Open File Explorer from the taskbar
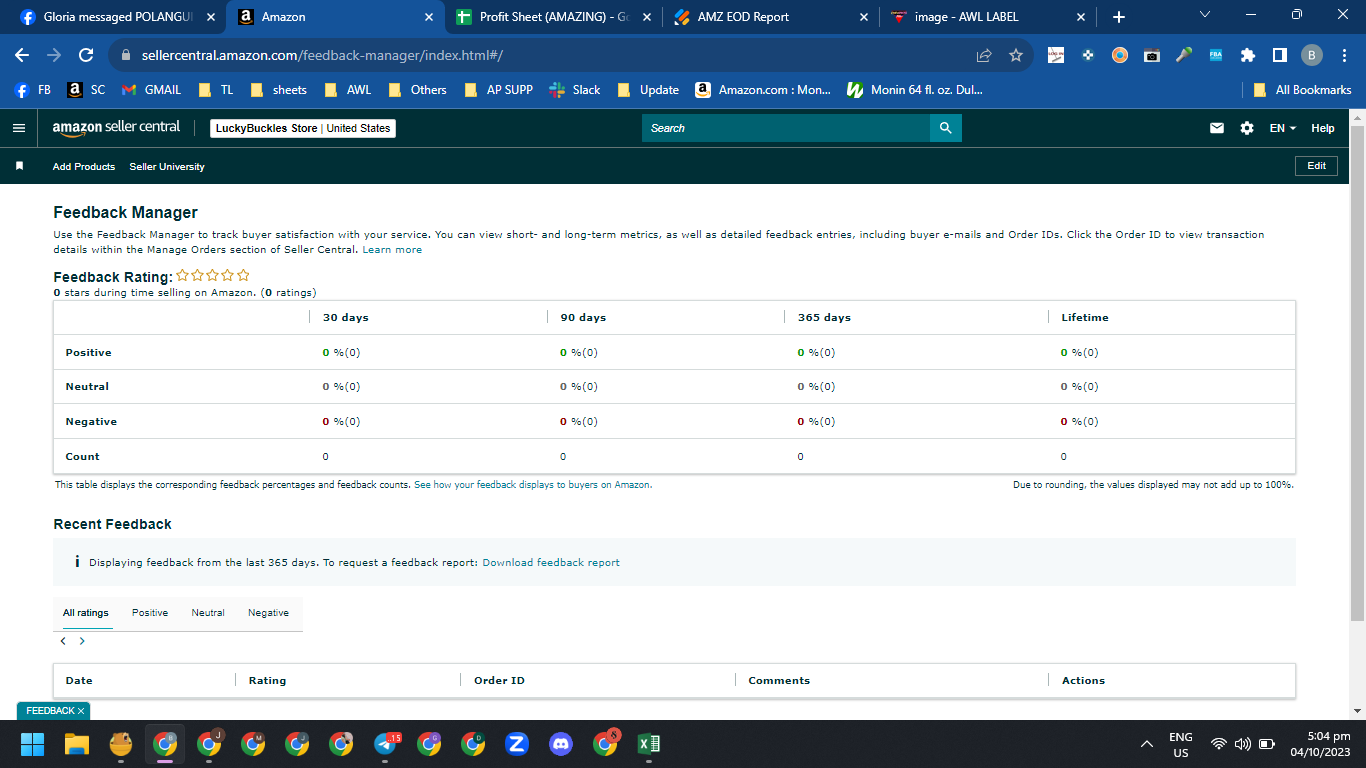The width and height of the screenshot is (1366, 768). [77, 743]
